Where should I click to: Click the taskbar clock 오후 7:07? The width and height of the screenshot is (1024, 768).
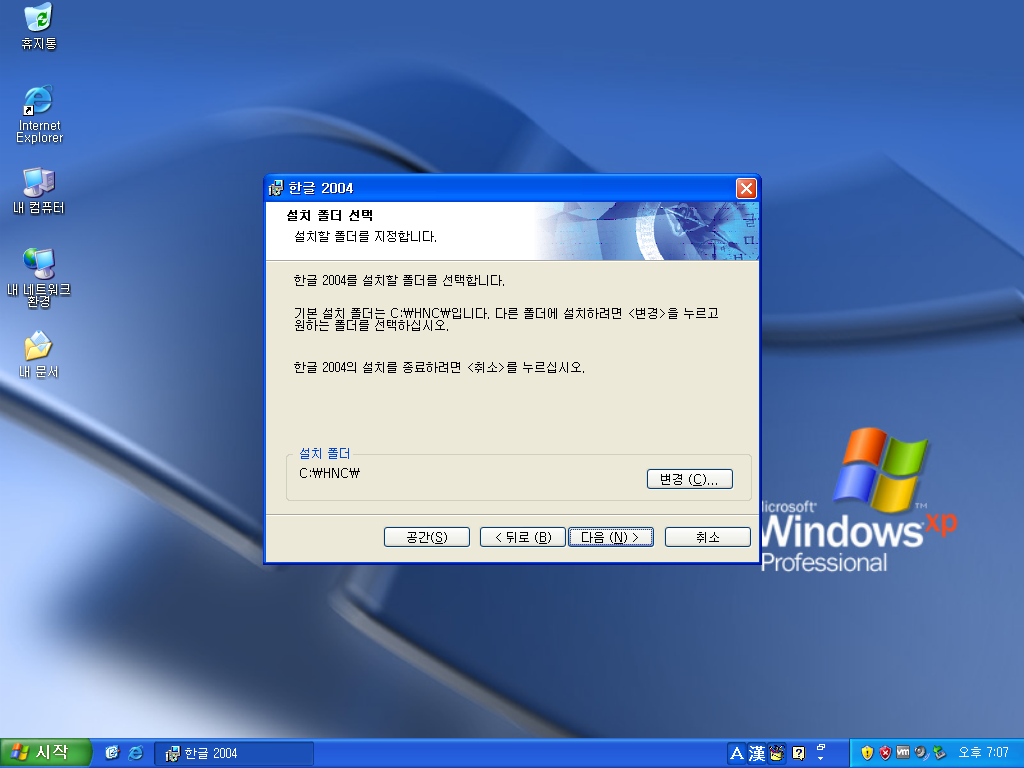click(984, 753)
